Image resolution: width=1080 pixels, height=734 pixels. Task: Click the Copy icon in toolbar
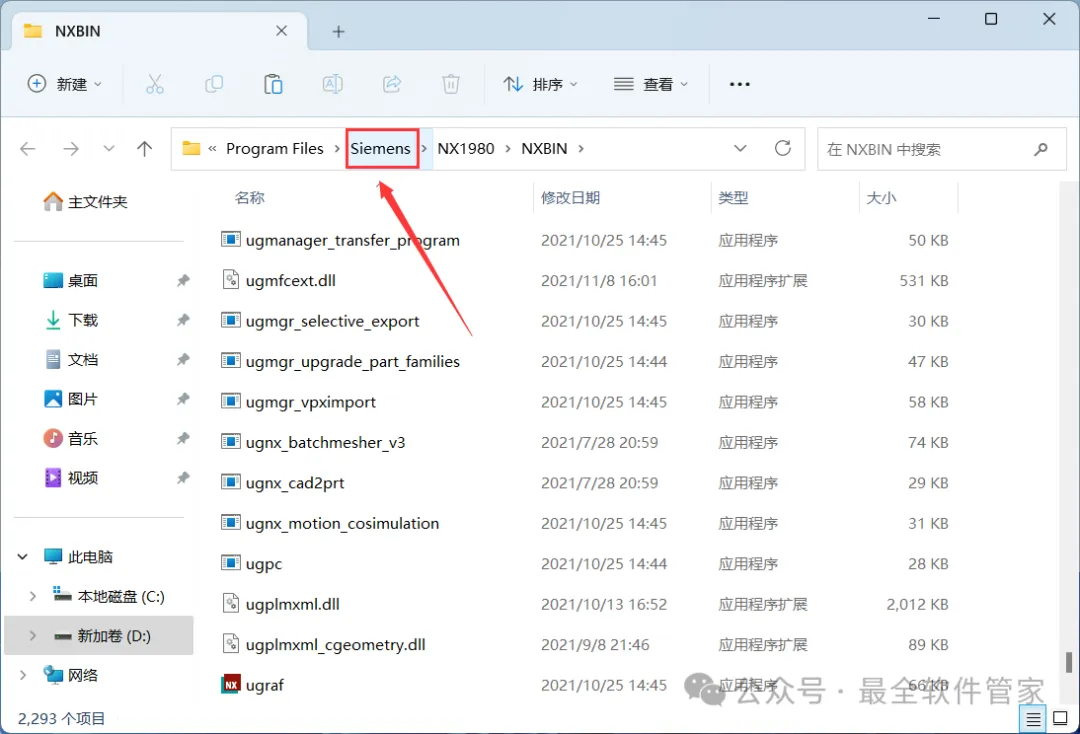214,84
